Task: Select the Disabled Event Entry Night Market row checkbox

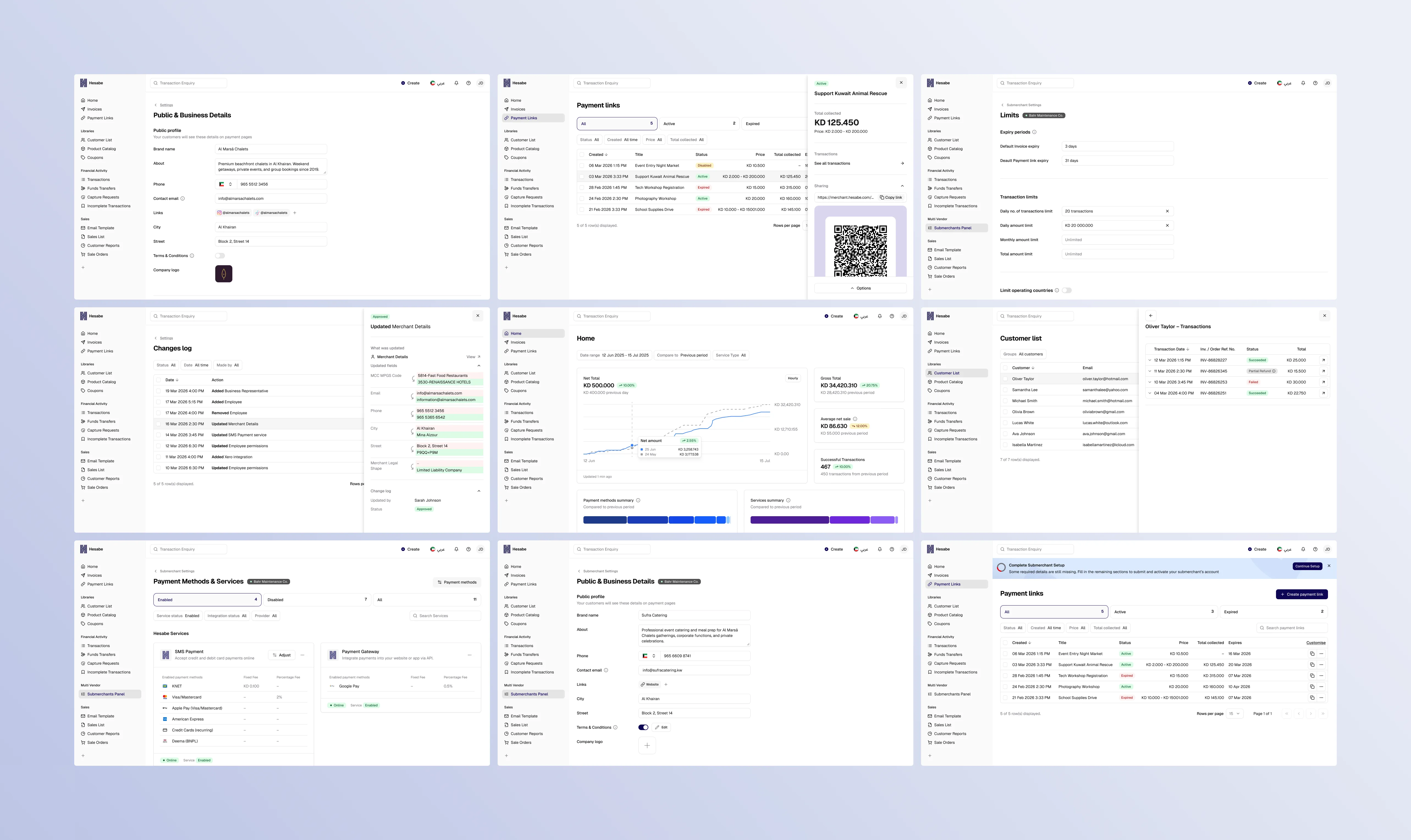Action: coord(582,166)
